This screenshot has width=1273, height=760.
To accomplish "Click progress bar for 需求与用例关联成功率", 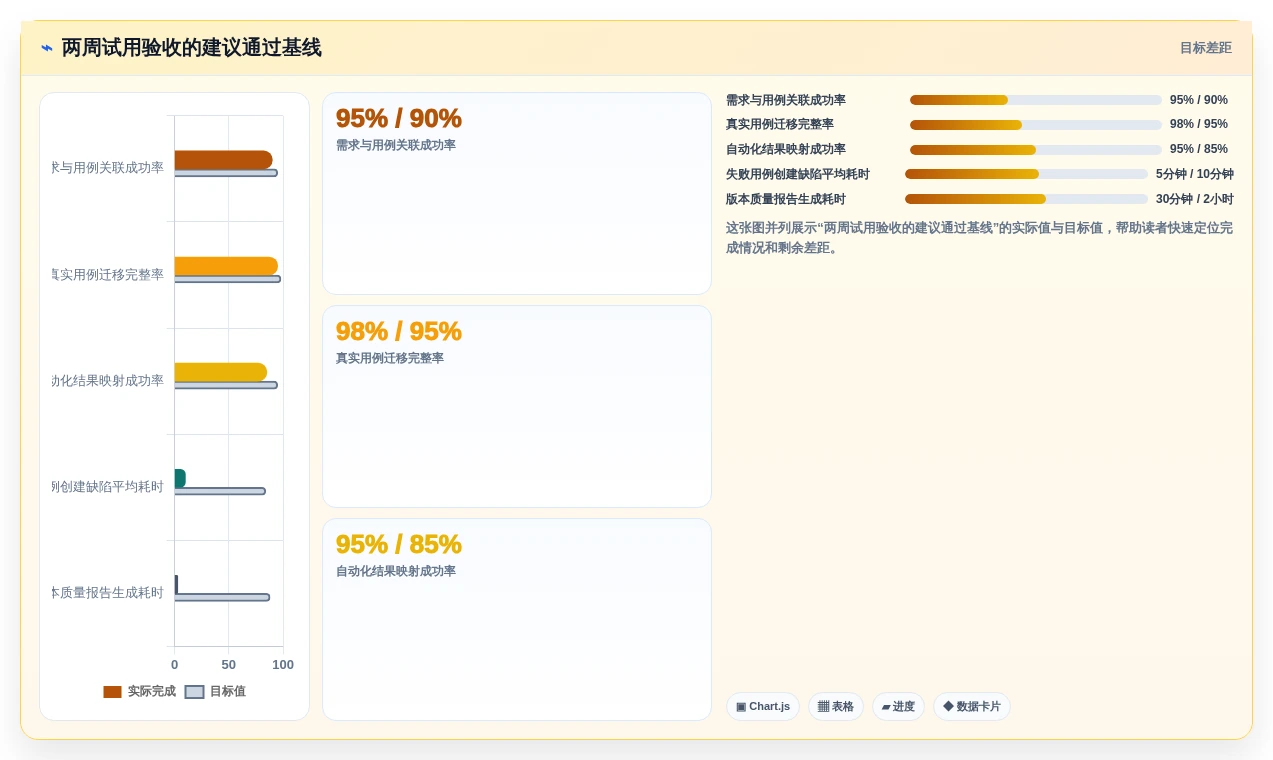I will [x=1035, y=100].
